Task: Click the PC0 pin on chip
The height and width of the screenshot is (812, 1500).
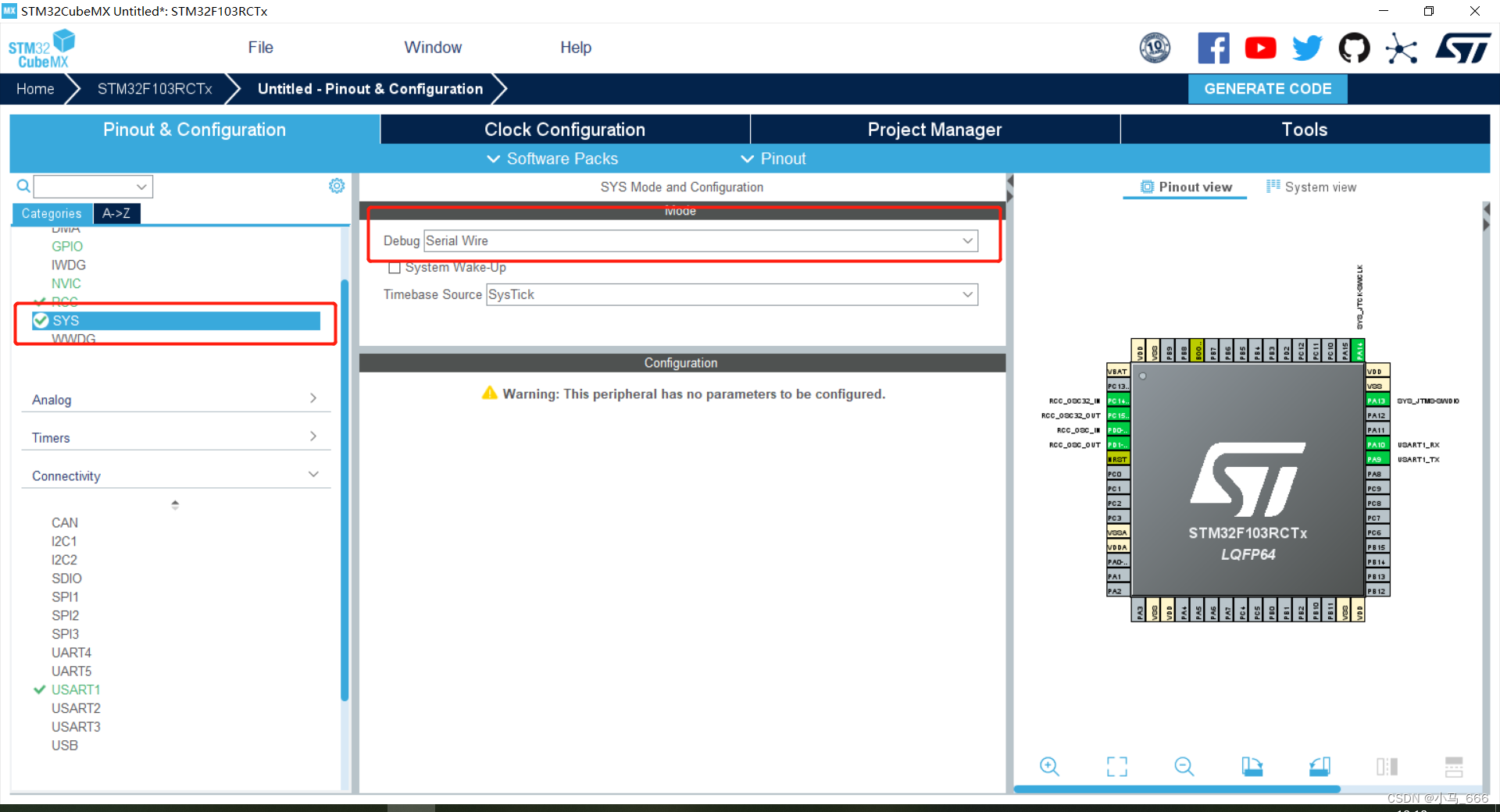Action: (x=1118, y=474)
